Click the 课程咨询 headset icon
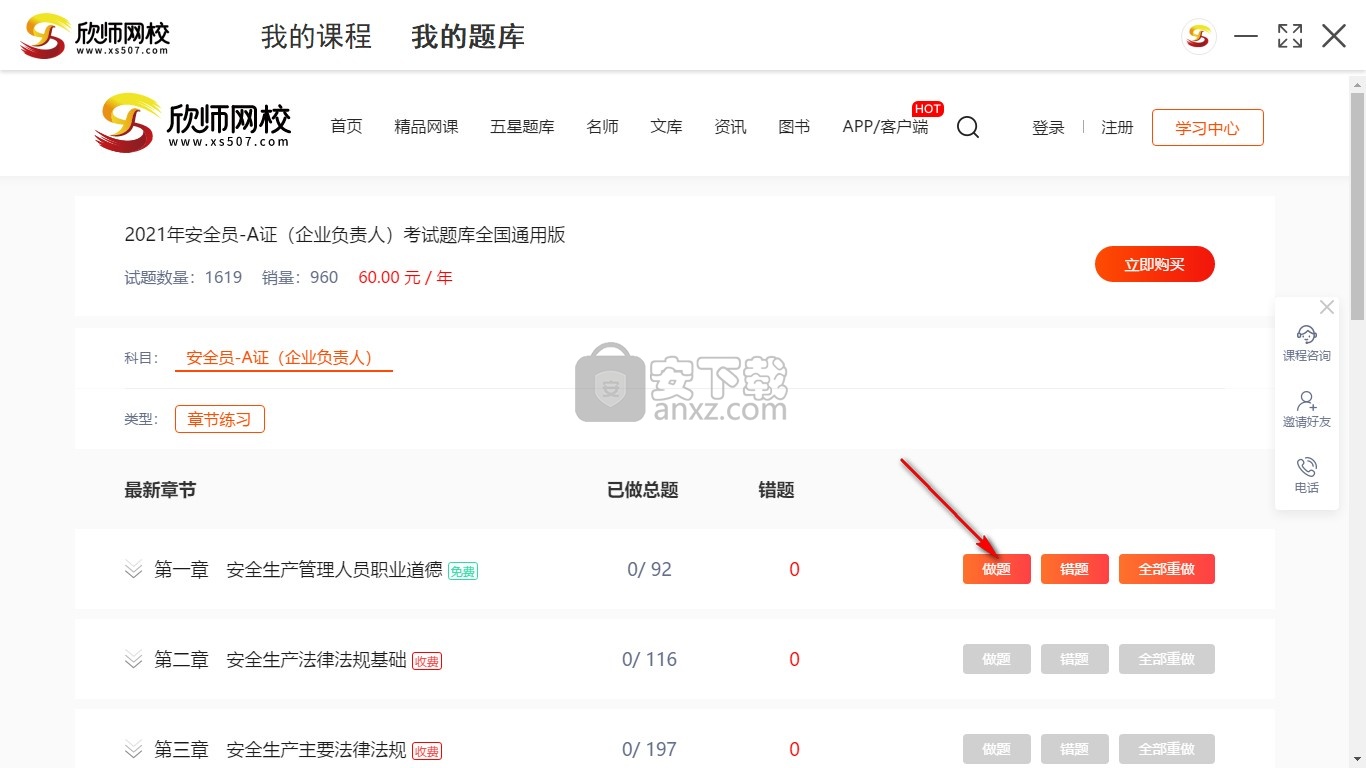This screenshot has height=768, width=1366. coord(1306,334)
